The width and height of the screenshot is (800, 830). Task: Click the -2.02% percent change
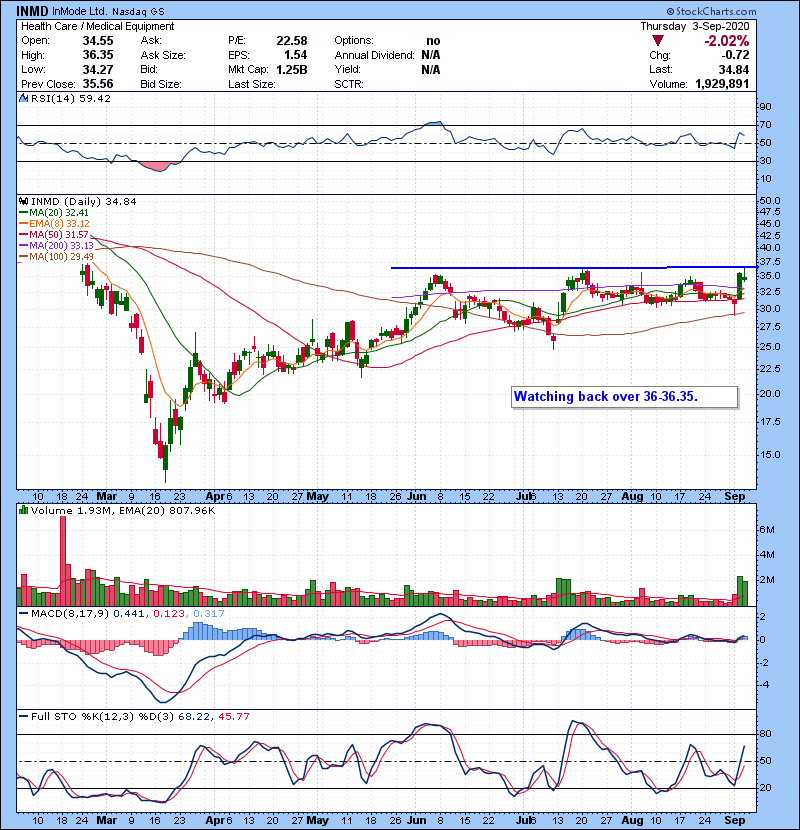point(726,41)
